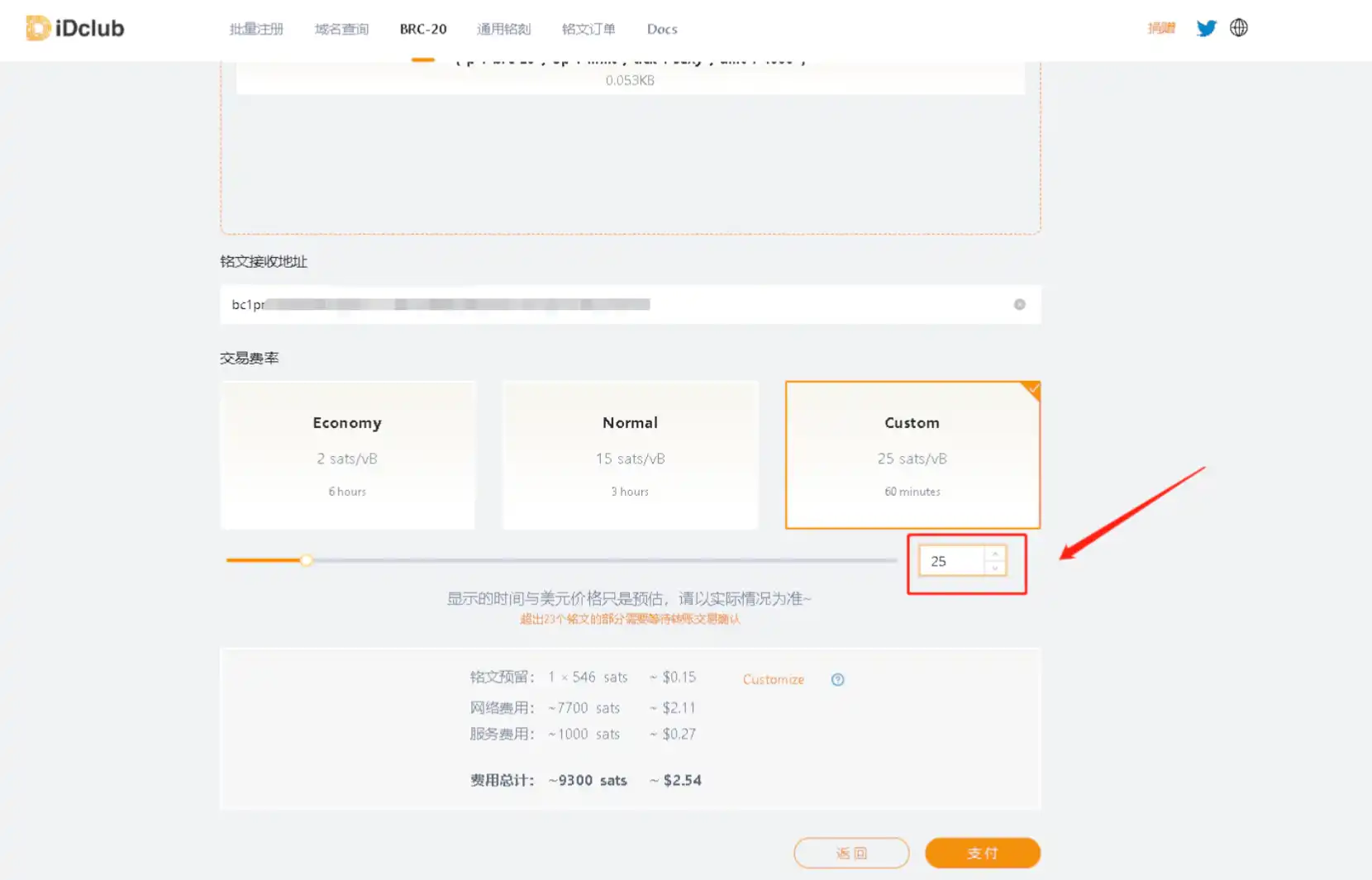Switch to the 通用铭刻 tab
Image resolution: width=1372 pixels, height=880 pixels.
click(x=503, y=29)
